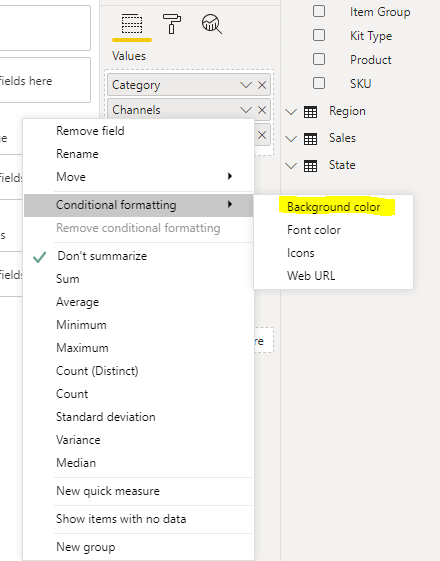Click the Sales table name
This screenshot has height=561, width=440.
[x=342, y=138]
